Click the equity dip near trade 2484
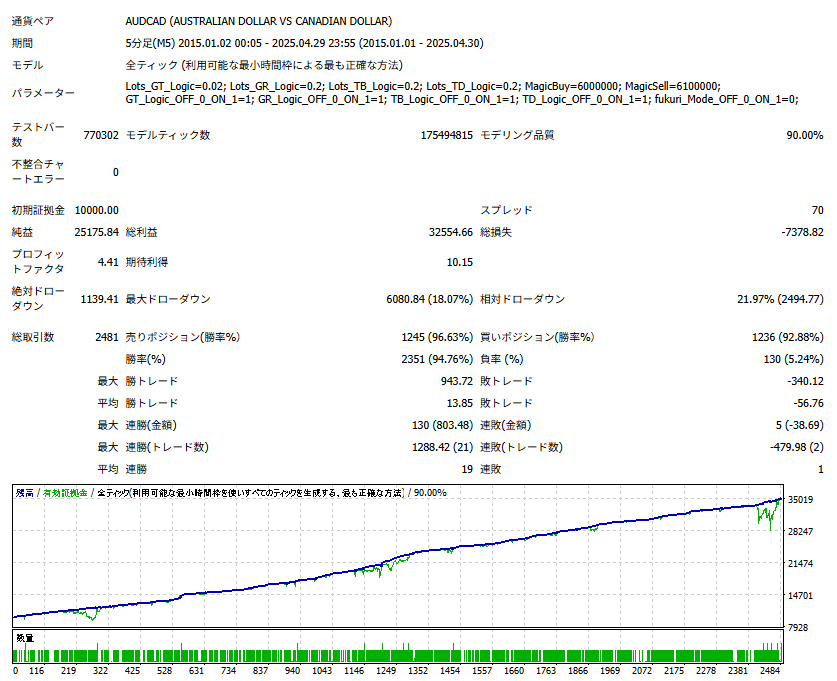The height and width of the screenshot is (681, 837). (767, 516)
